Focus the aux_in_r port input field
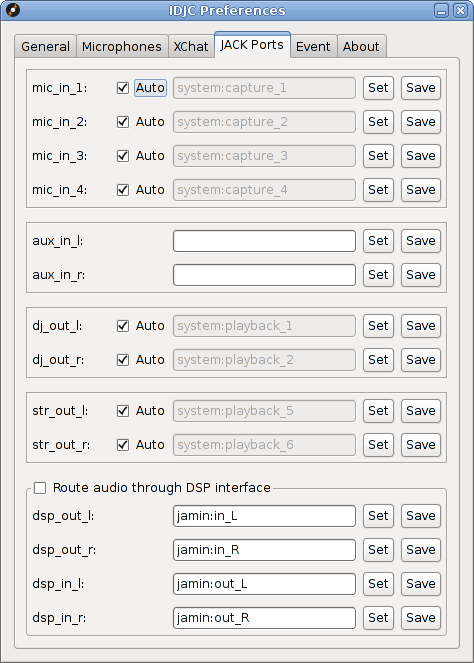474x663 pixels. click(x=264, y=275)
